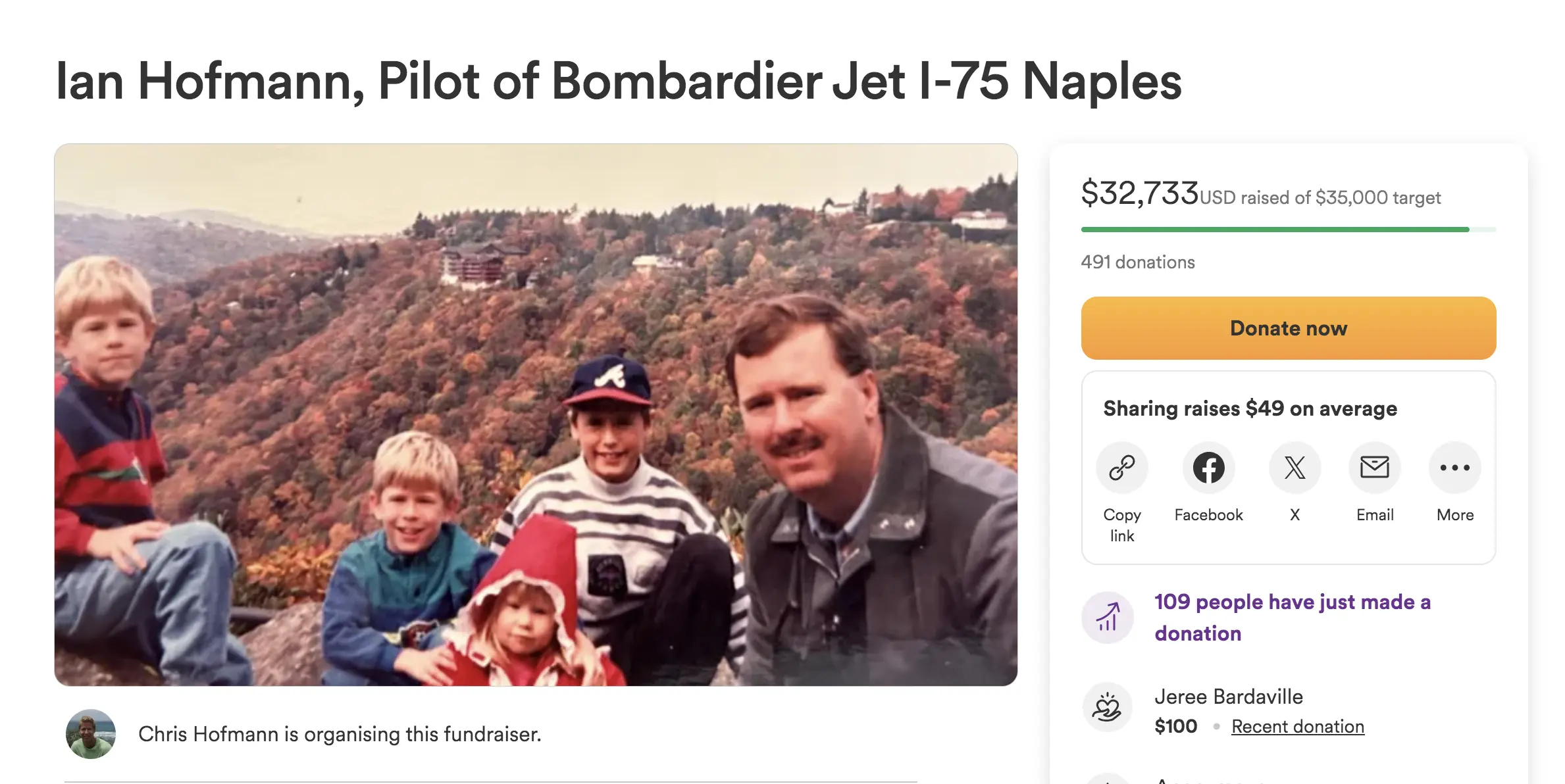
Task: Open the main fundraiser family photo
Action: (x=536, y=414)
